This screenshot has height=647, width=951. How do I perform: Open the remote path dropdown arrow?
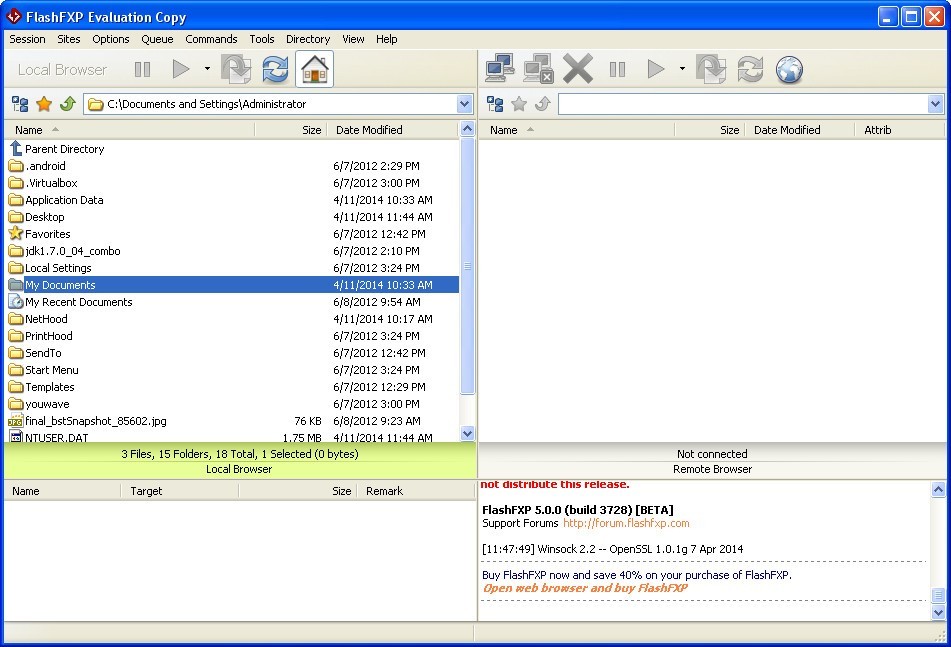point(936,103)
